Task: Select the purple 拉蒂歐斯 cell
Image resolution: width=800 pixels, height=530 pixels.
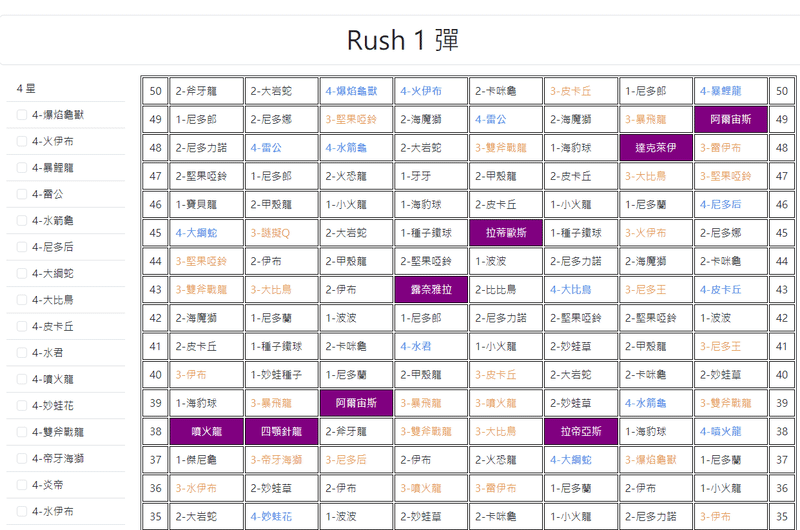Action: click(x=506, y=233)
